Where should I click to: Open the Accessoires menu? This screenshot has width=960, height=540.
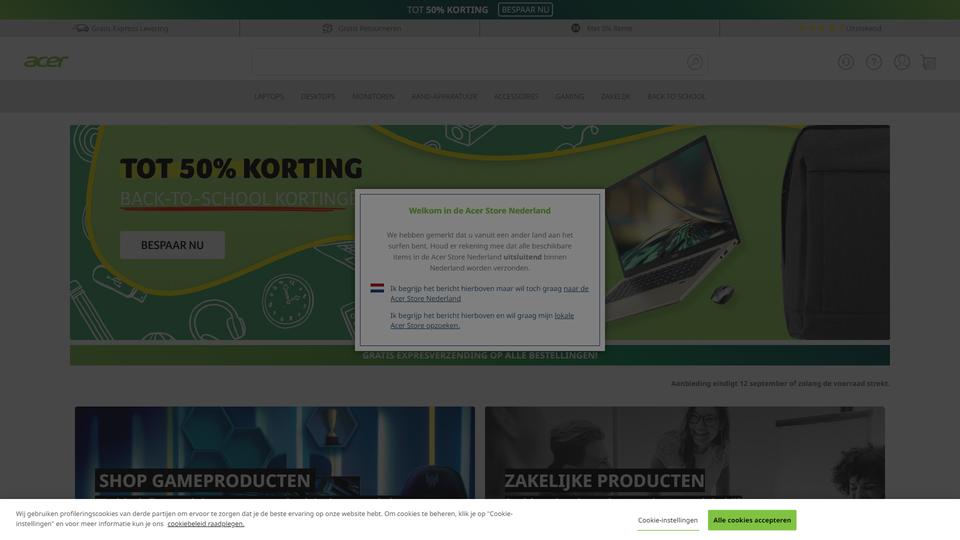516,97
